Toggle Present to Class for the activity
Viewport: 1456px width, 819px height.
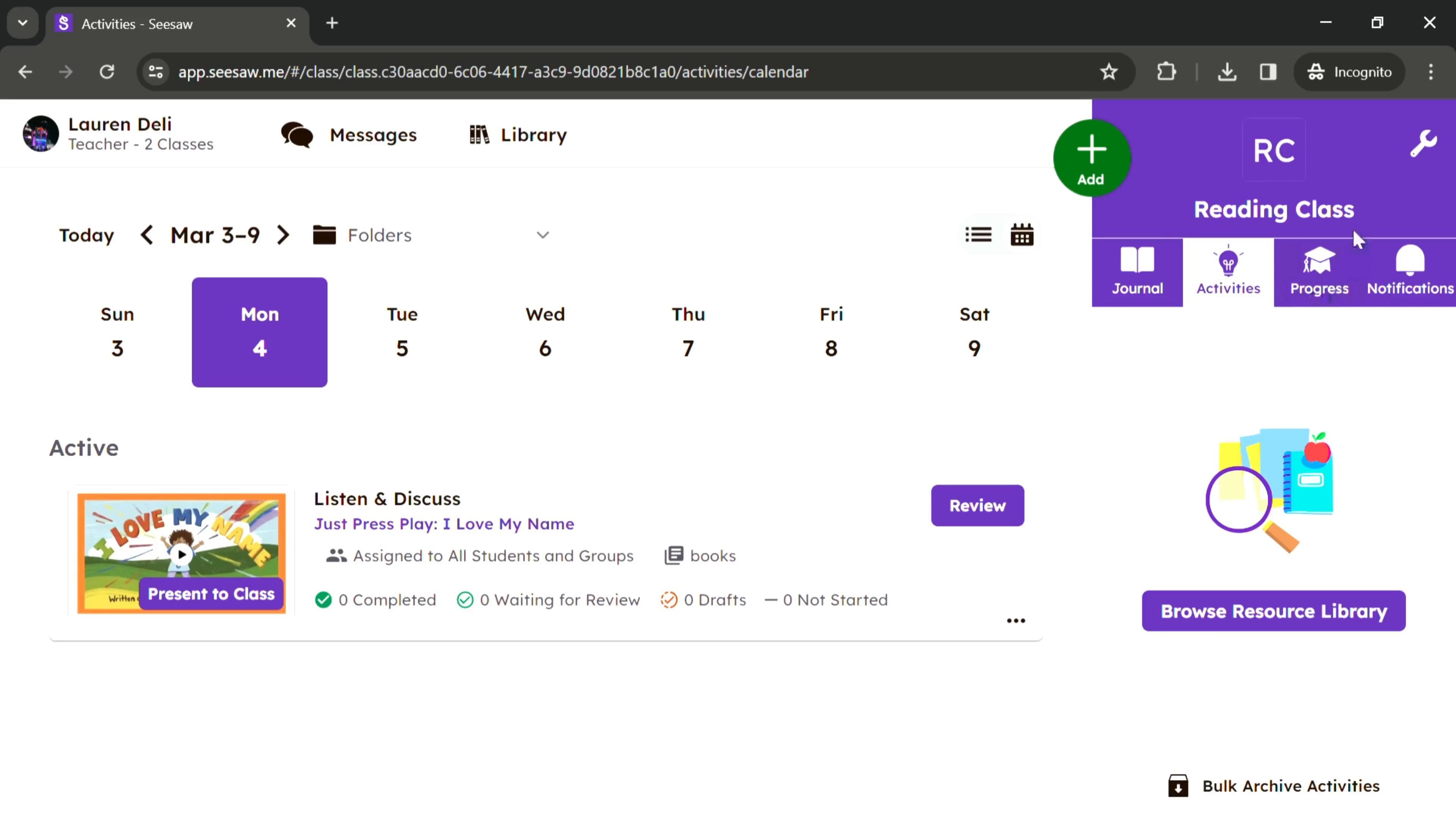211,594
